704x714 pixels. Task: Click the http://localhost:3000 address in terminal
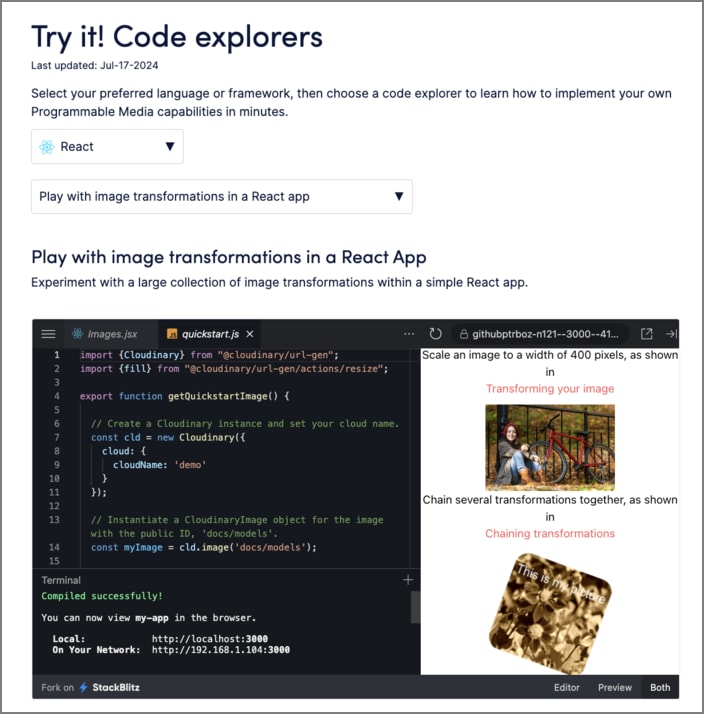pos(209,639)
